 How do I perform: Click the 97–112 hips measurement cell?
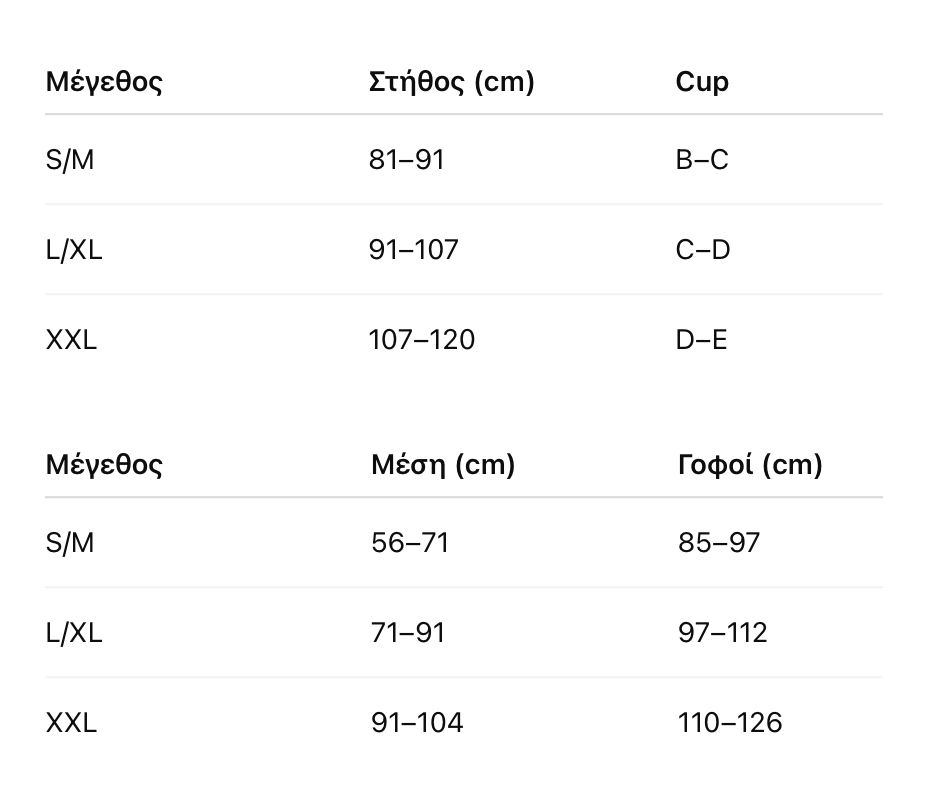(x=722, y=633)
